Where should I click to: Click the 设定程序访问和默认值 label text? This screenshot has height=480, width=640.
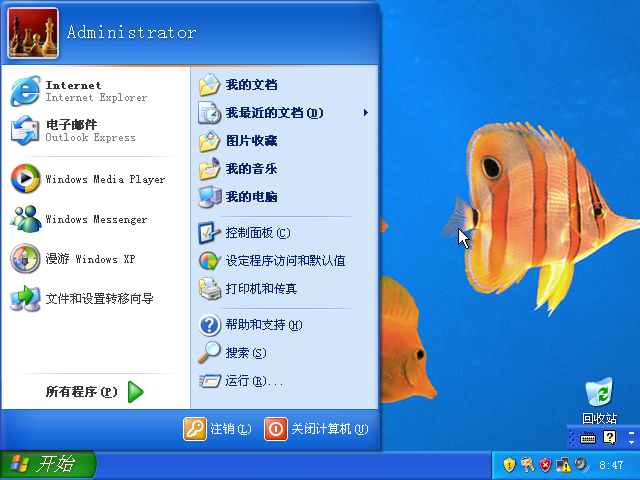tap(286, 260)
